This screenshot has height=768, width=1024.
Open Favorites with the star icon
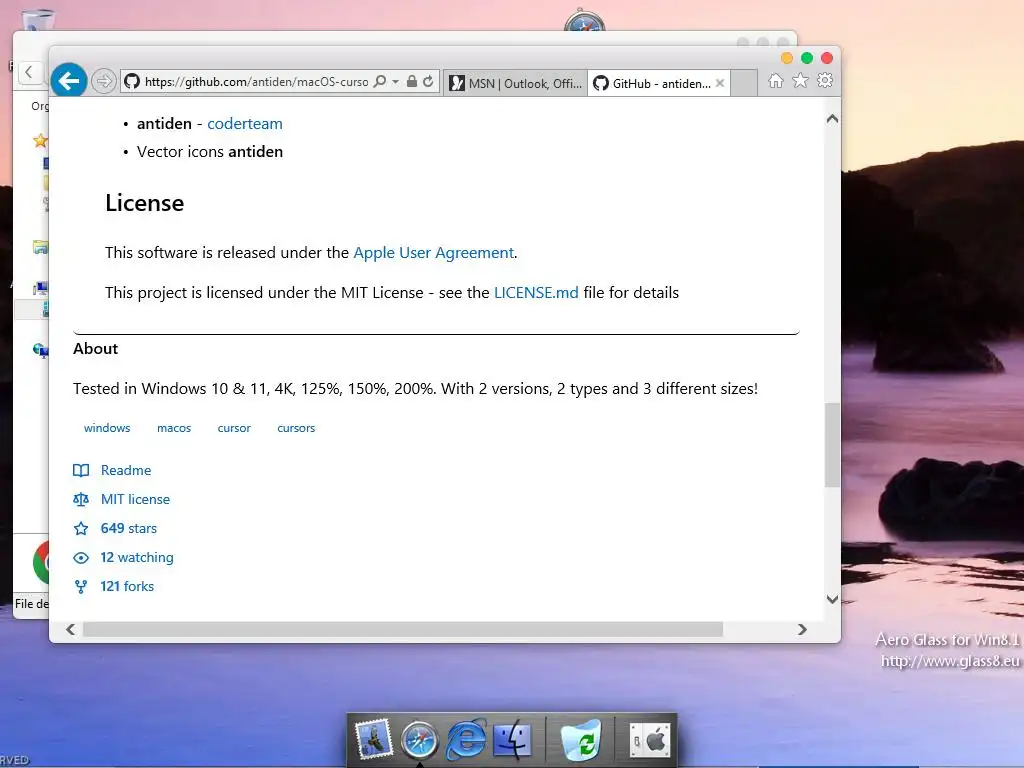tap(800, 80)
